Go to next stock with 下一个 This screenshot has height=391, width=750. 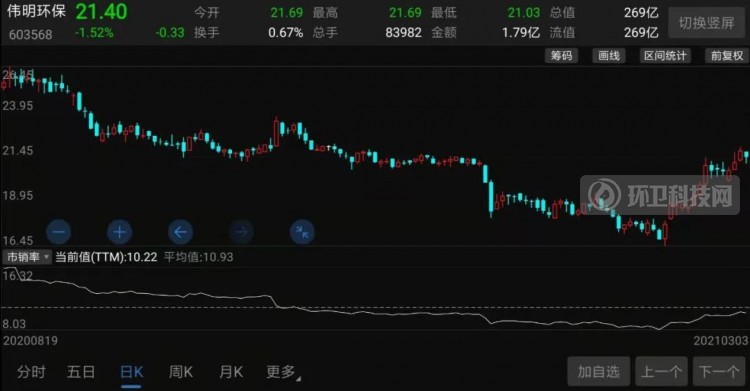719,371
